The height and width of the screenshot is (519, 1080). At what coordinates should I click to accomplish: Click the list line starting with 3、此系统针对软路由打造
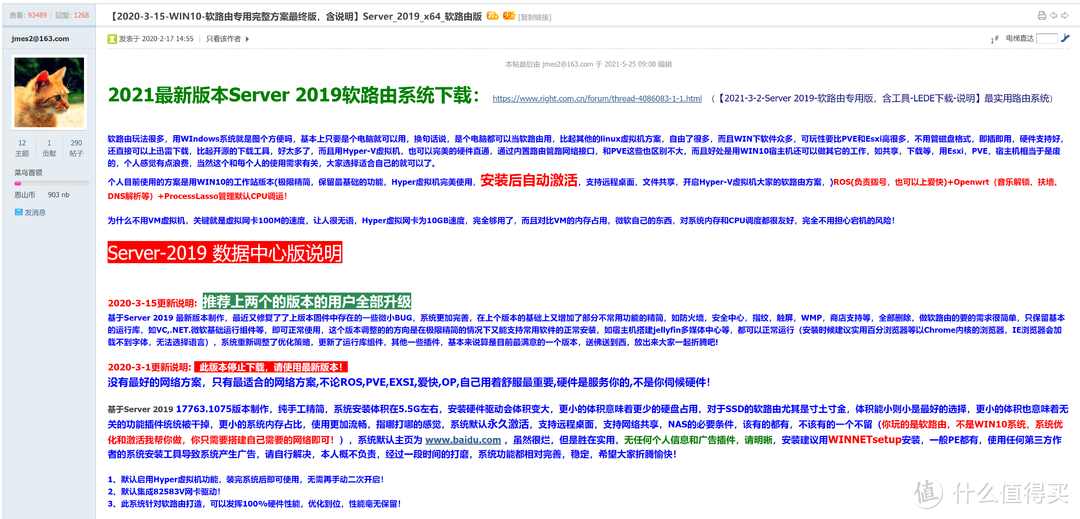254,504
